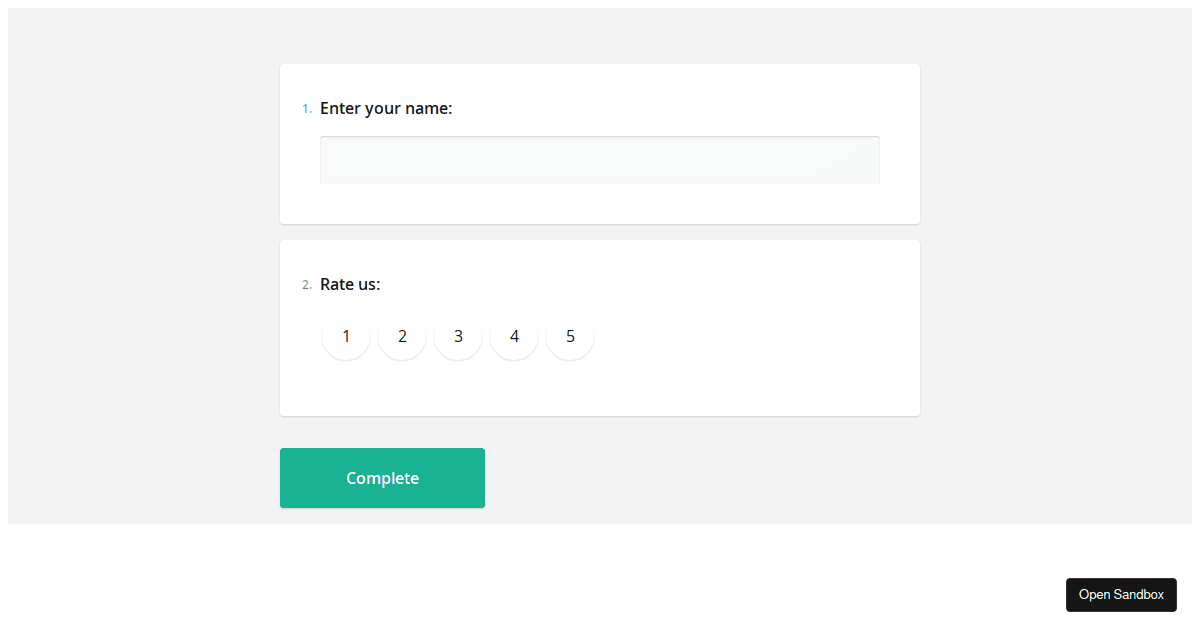This screenshot has height=630, width=1200.
Task: Choose rating 2 in the rating scale
Action: [x=402, y=336]
